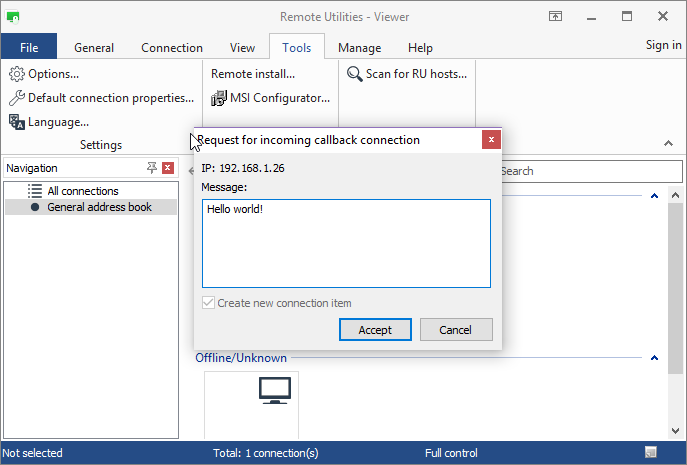Toggle Create new connection item checkbox
Viewport: 687px width, 465px height.
pyautogui.click(x=208, y=303)
